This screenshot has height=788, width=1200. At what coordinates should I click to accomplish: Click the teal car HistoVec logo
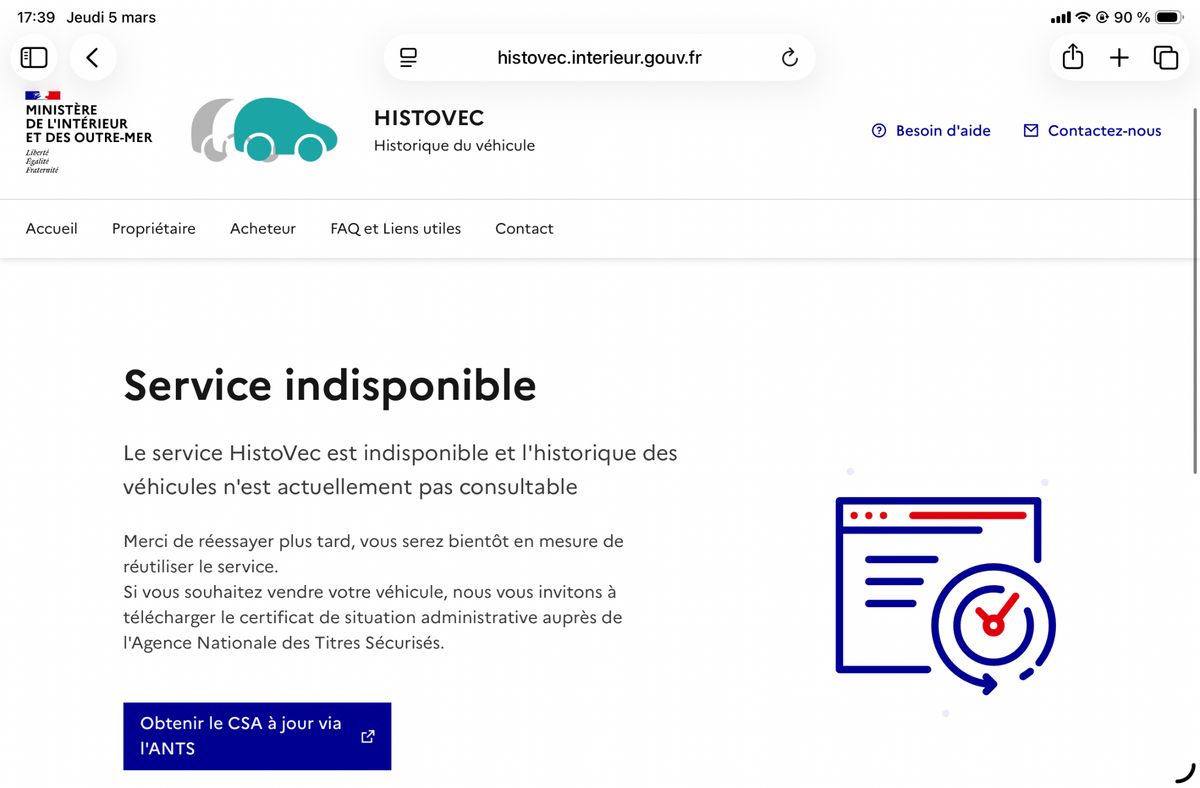pos(264,130)
